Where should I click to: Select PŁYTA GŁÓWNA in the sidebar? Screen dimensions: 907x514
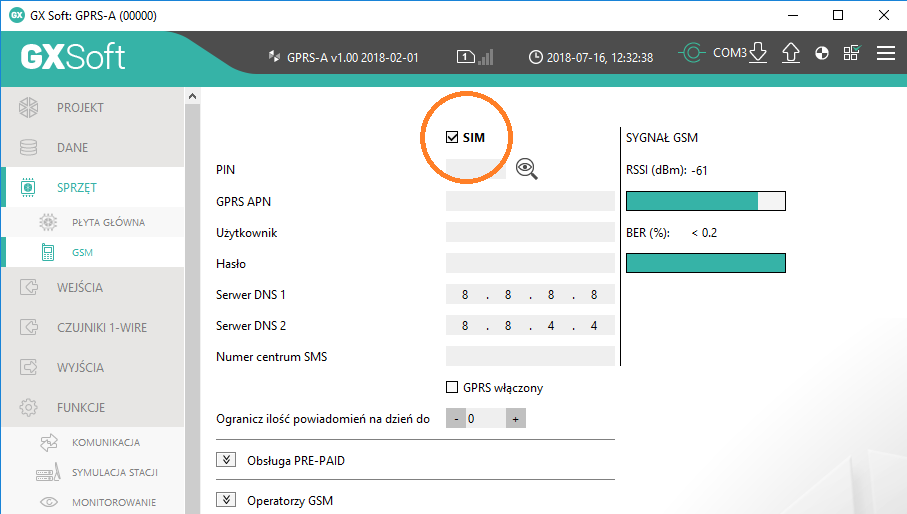click(x=108, y=222)
